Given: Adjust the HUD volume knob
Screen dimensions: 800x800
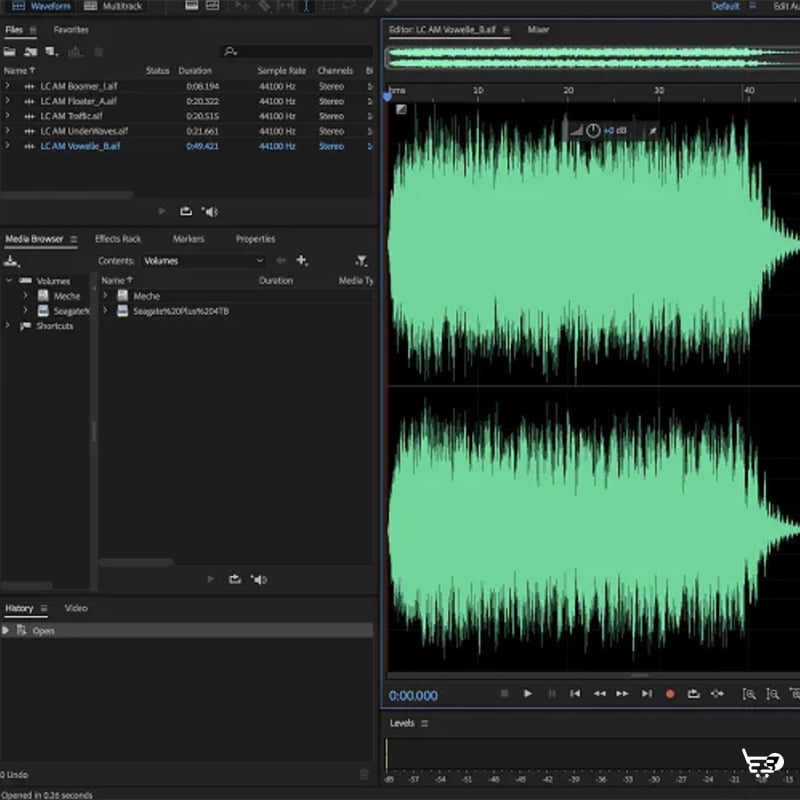Looking at the screenshot, I should click(593, 131).
